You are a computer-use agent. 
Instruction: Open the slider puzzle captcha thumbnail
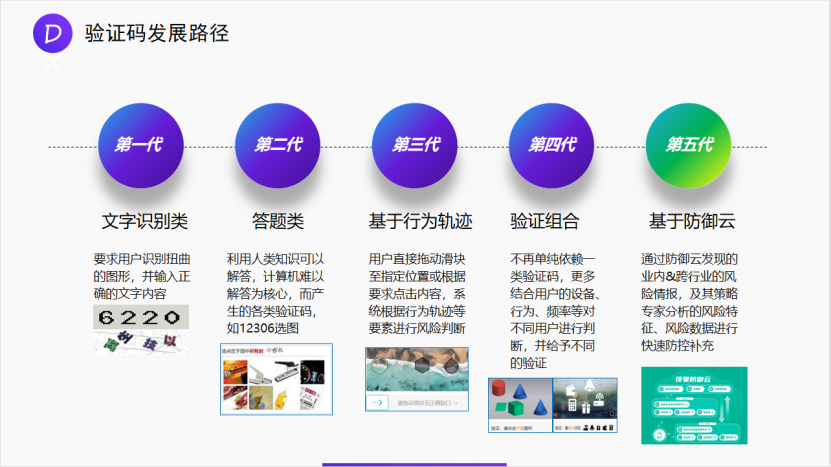(417, 379)
